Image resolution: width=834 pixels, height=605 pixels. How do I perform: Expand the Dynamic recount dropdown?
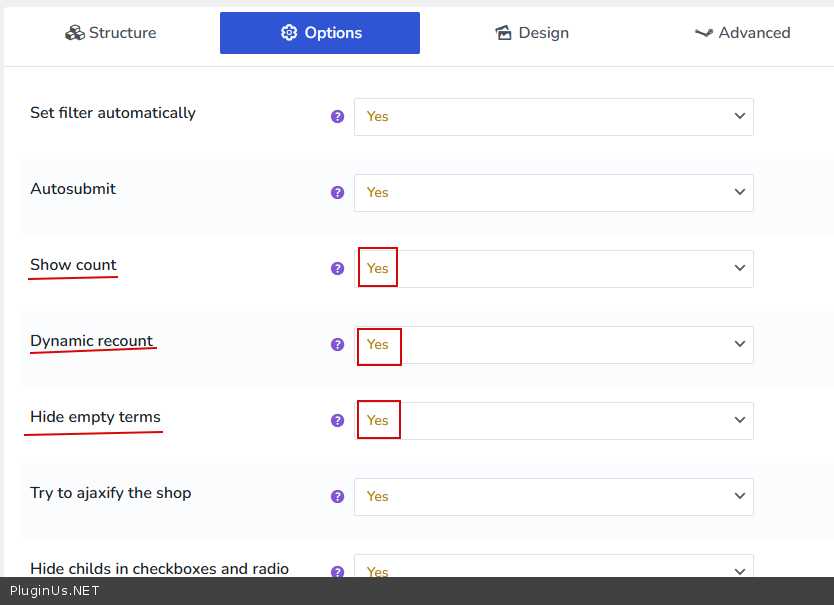click(553, 344)
